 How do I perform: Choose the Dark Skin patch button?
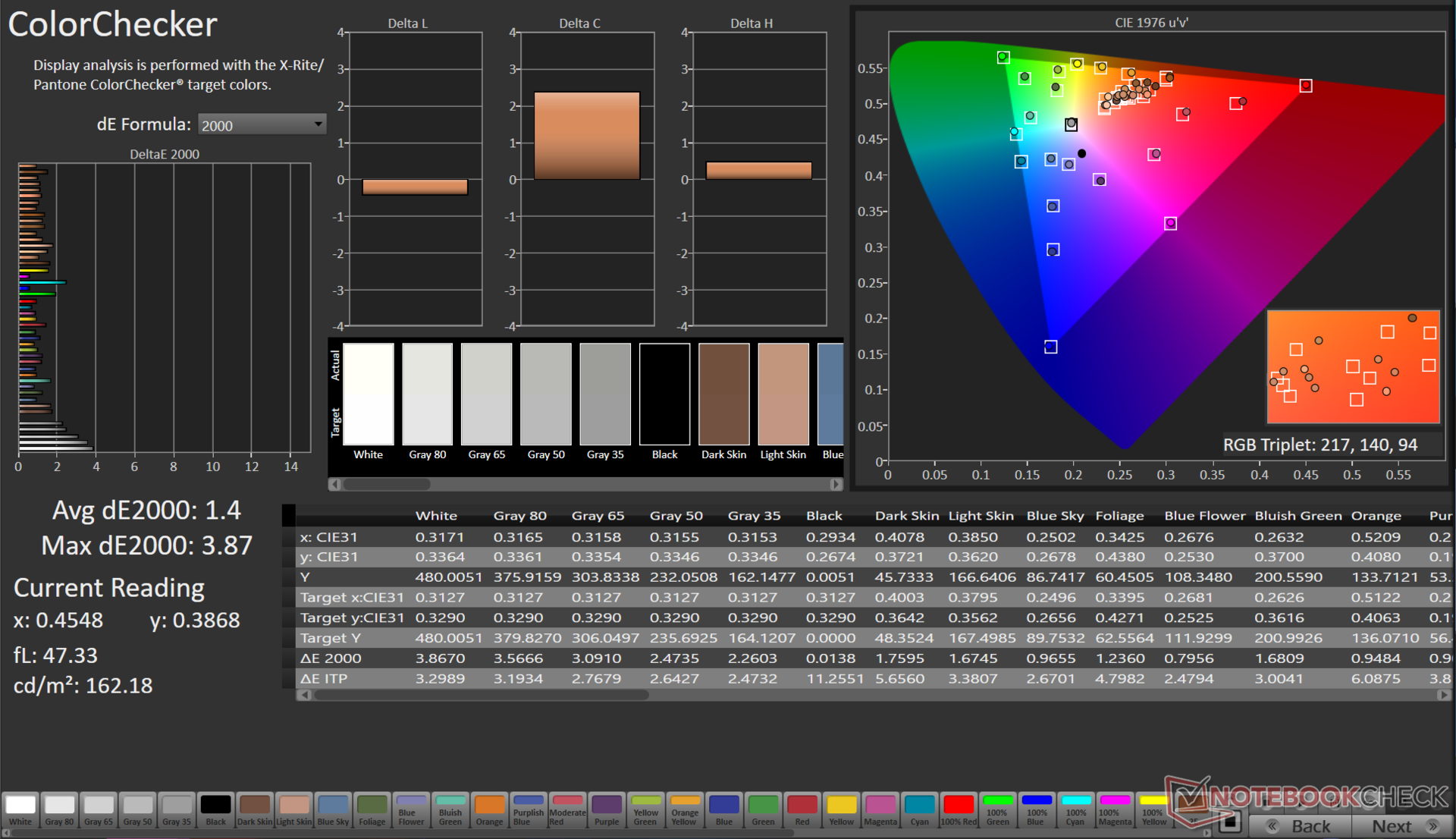(255, 810)
